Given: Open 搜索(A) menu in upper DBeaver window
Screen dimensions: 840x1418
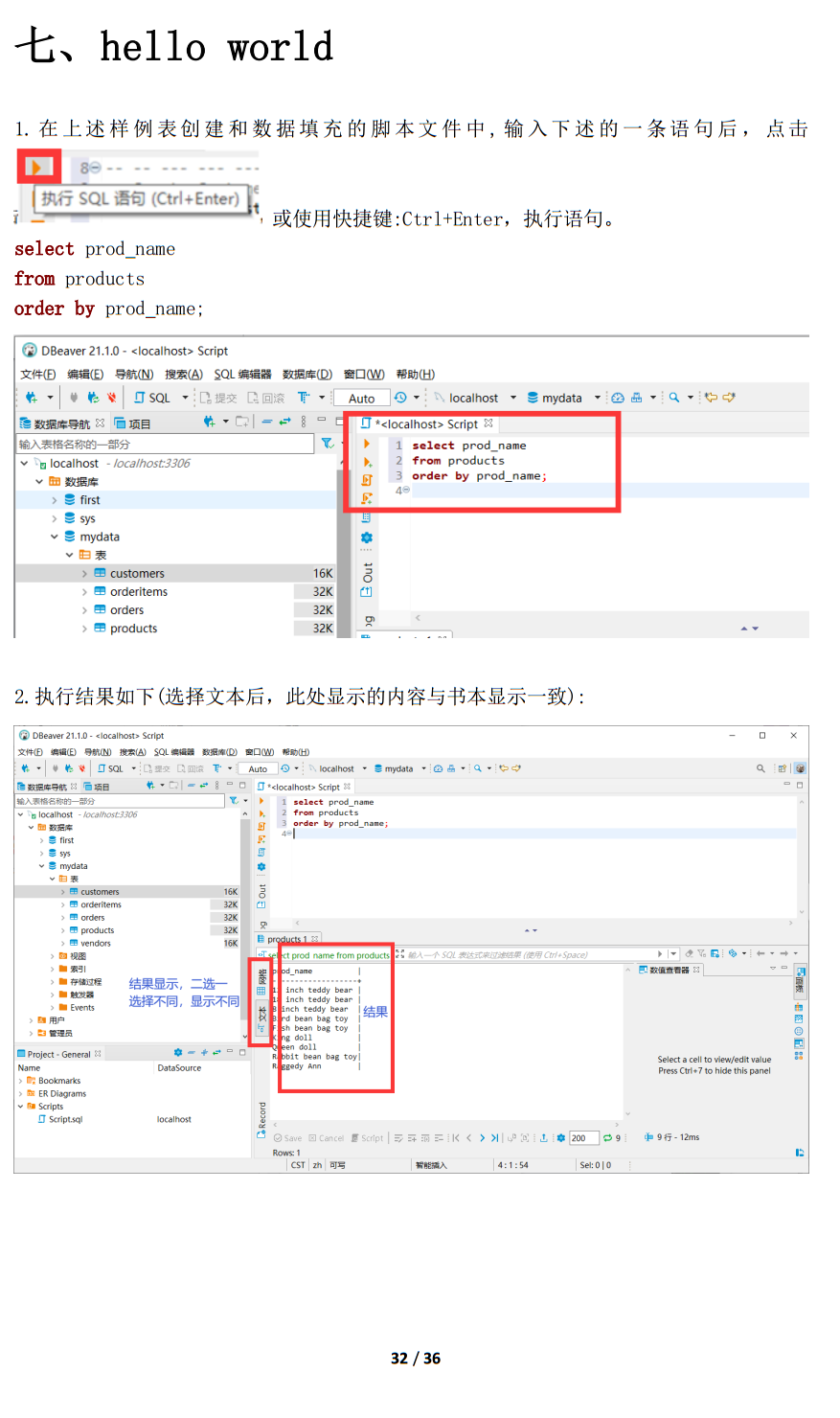Looking at the screenshot, I should [x=184, y=374].
